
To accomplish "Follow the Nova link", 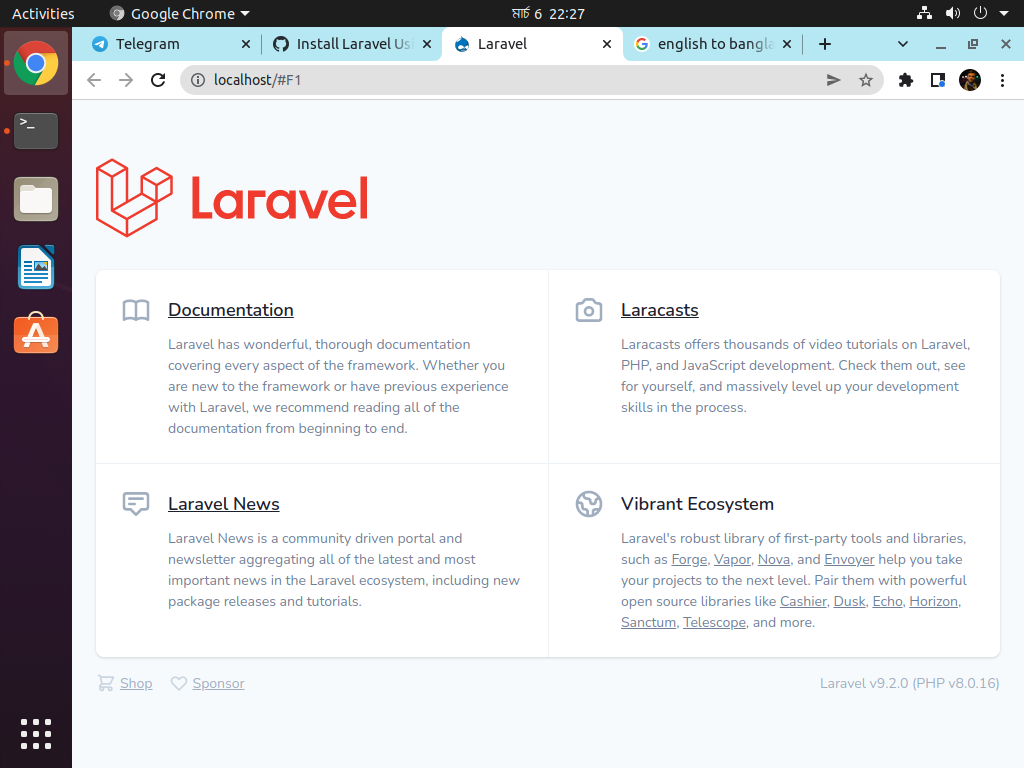I will click(x=774, y=559).
